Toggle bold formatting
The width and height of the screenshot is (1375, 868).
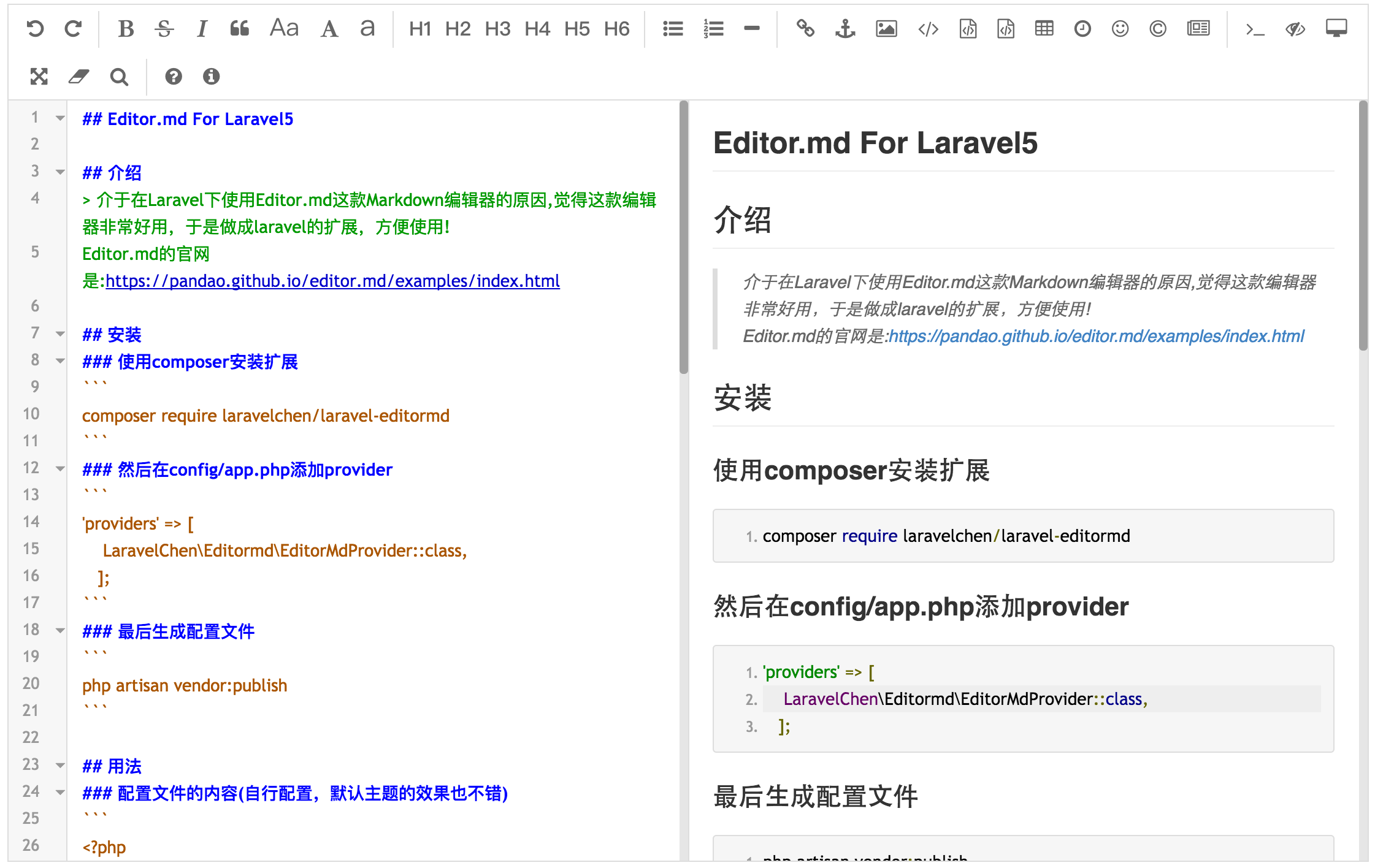126,29
